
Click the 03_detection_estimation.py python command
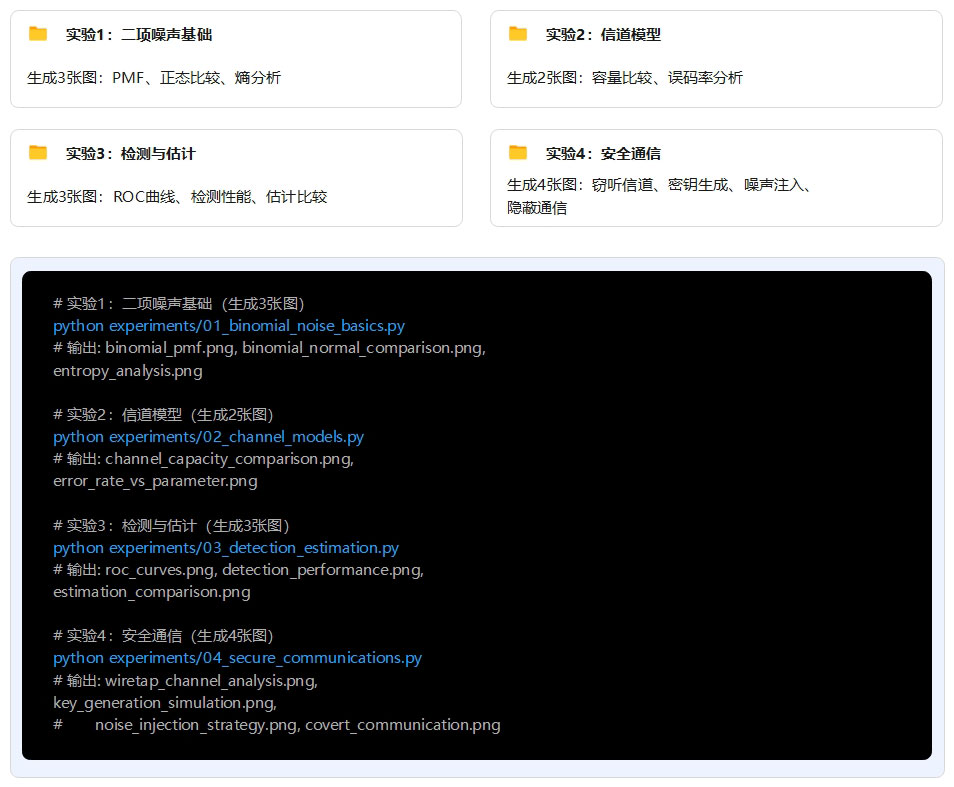pos(226,548)
